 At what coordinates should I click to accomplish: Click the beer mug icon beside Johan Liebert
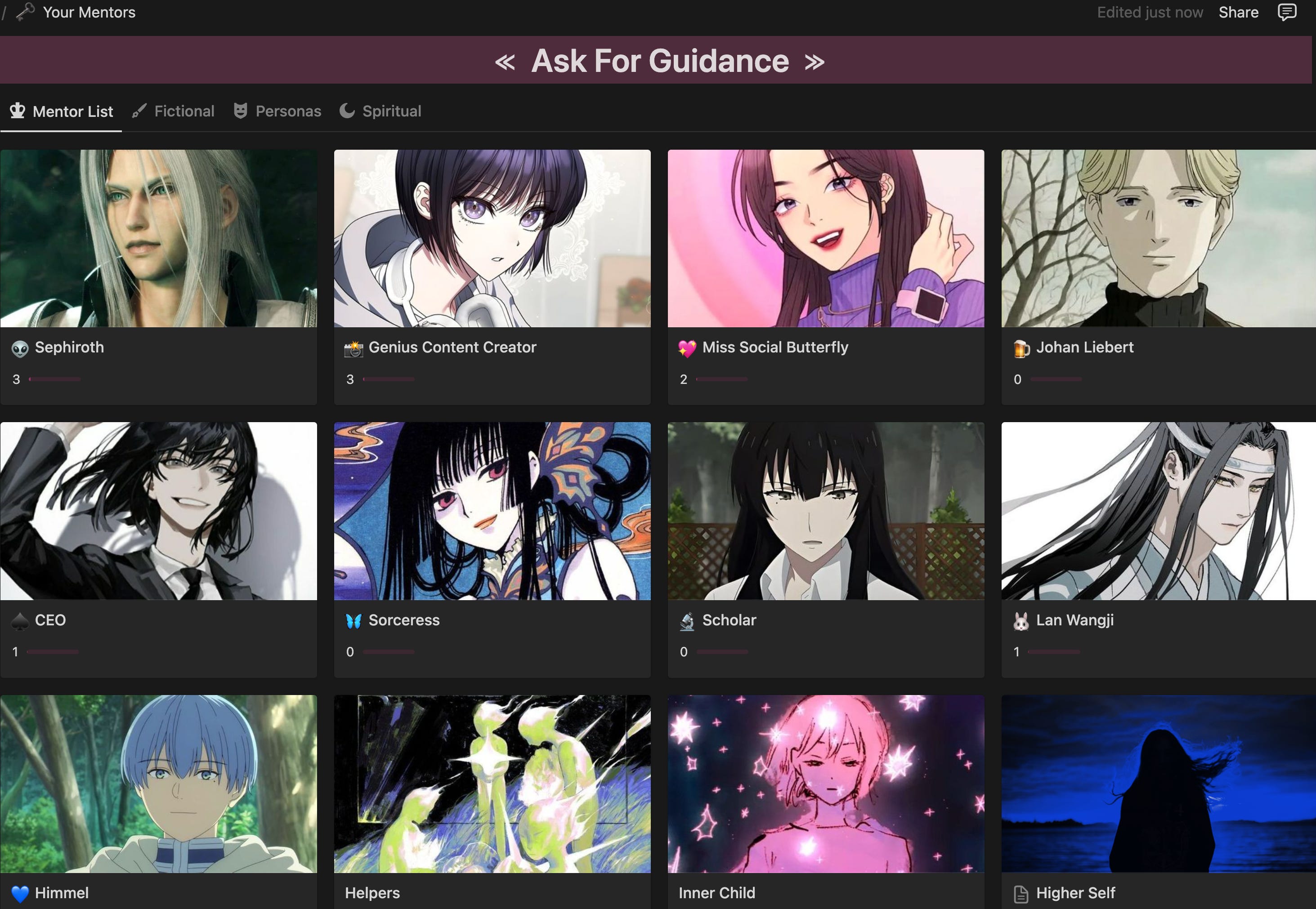click(x=1021, y=348)
